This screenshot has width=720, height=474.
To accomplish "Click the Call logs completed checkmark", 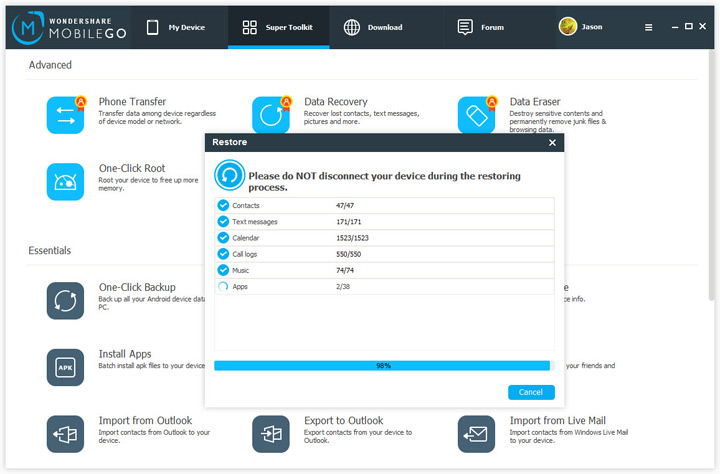I will tap(223, 254).
